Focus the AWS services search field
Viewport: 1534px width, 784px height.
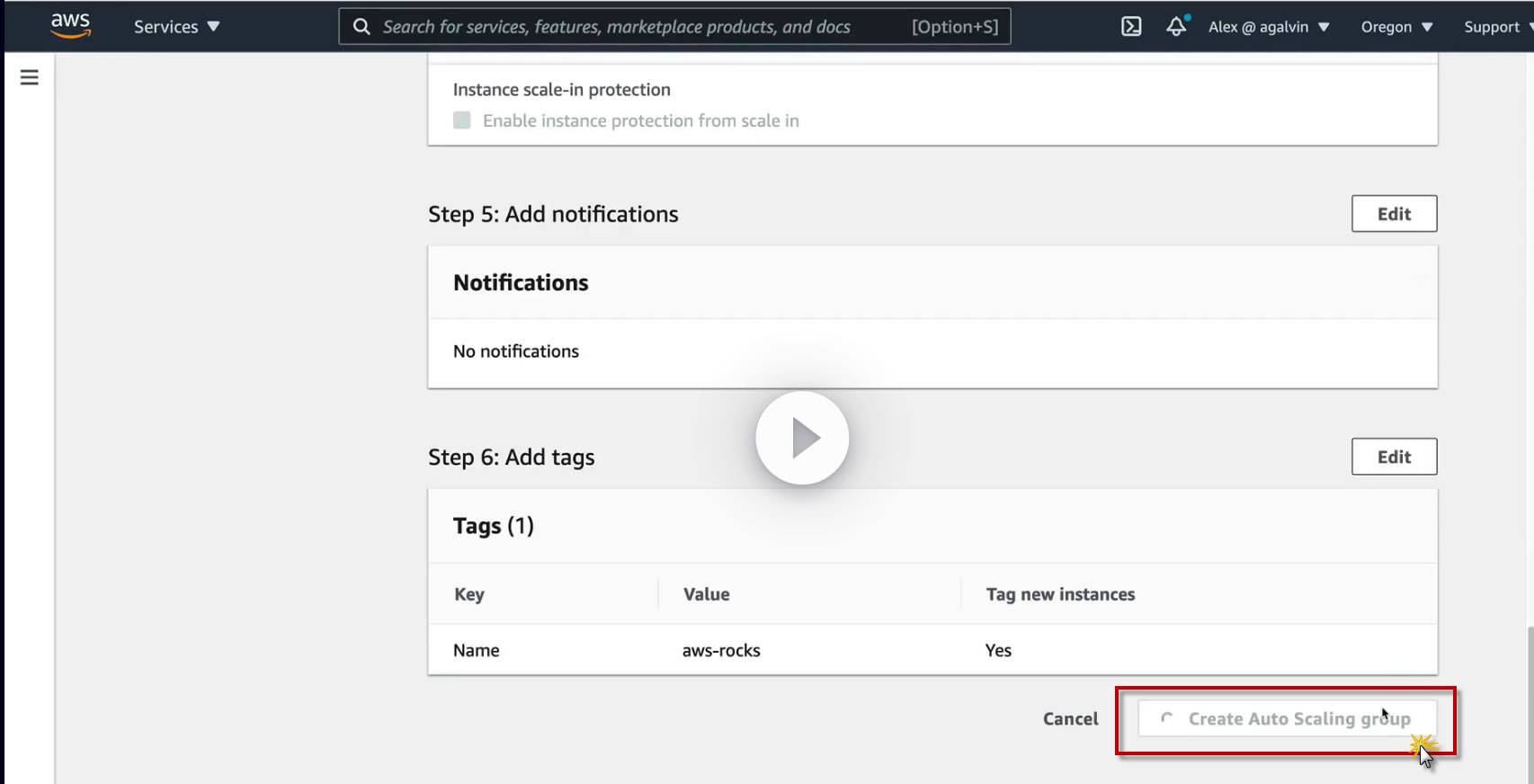[629, 26]
